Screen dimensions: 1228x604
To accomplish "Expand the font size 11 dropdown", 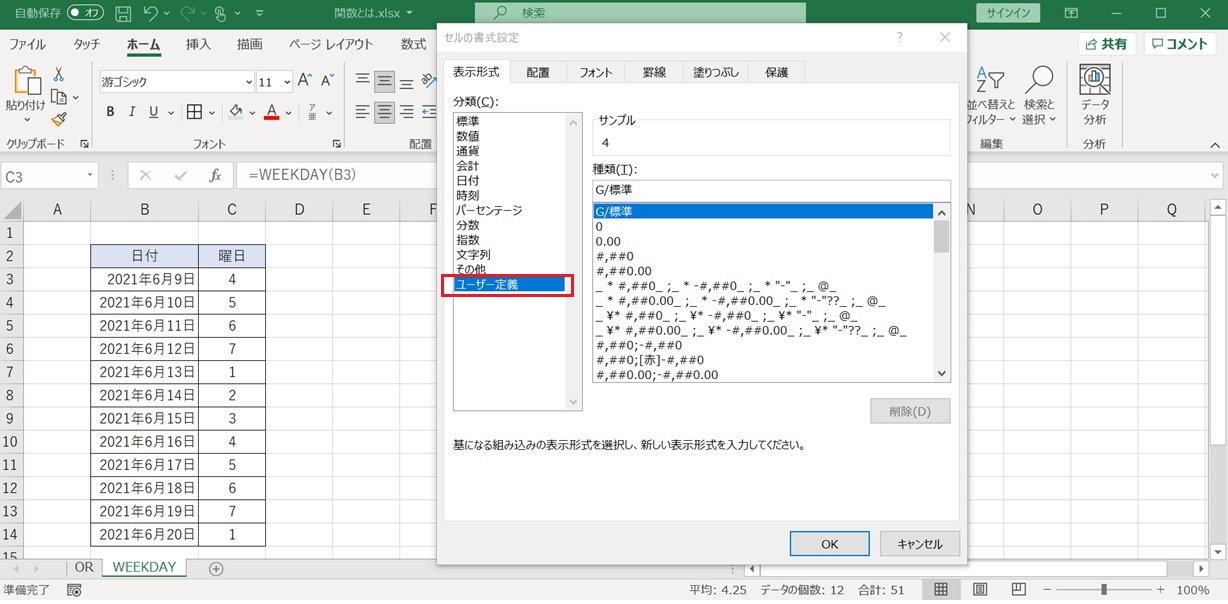I will coord(287,82).
